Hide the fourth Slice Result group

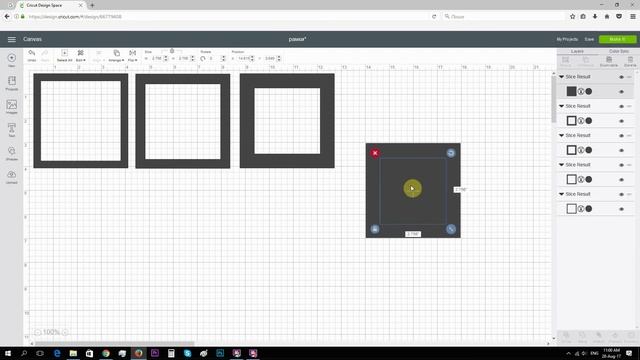(621, 165)
